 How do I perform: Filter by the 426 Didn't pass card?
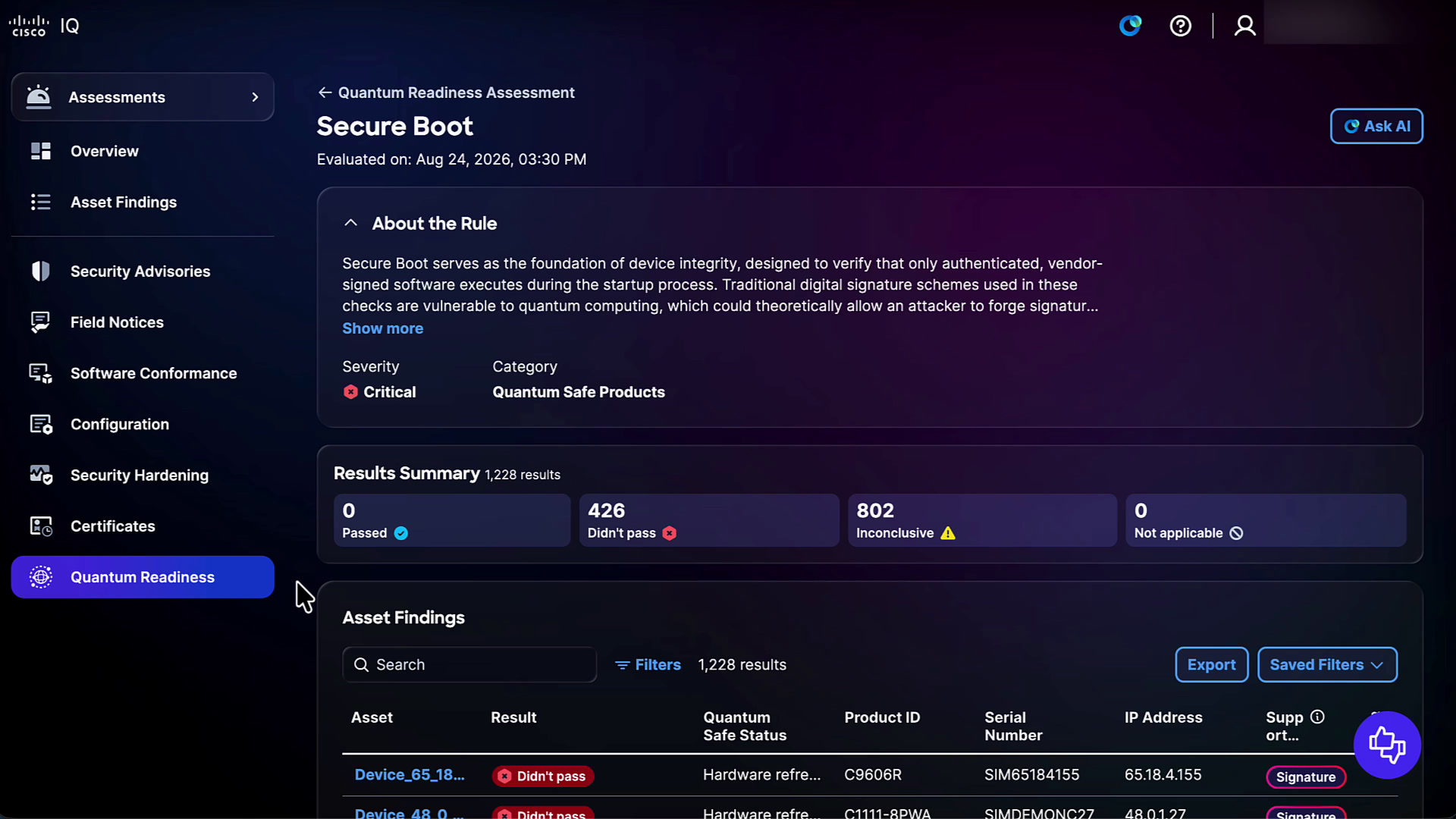(709, 520)
